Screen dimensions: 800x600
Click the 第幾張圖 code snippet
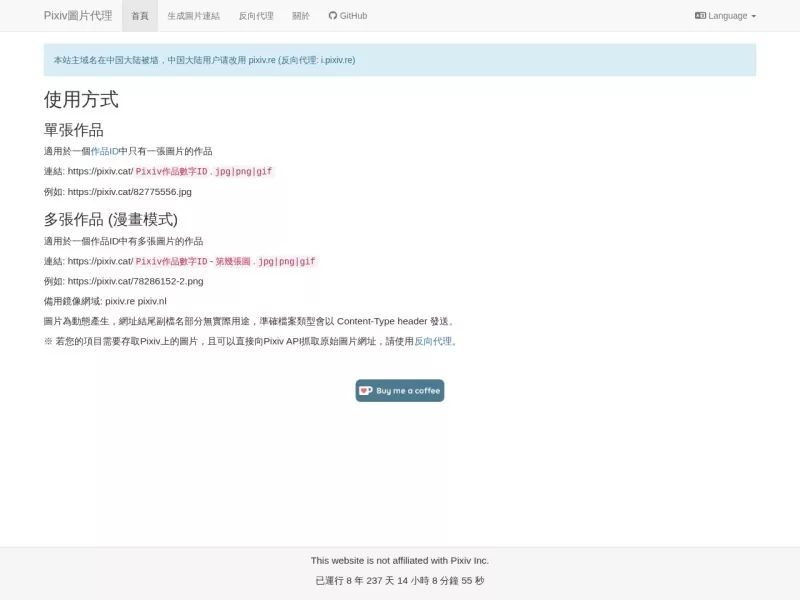(233, 261)
